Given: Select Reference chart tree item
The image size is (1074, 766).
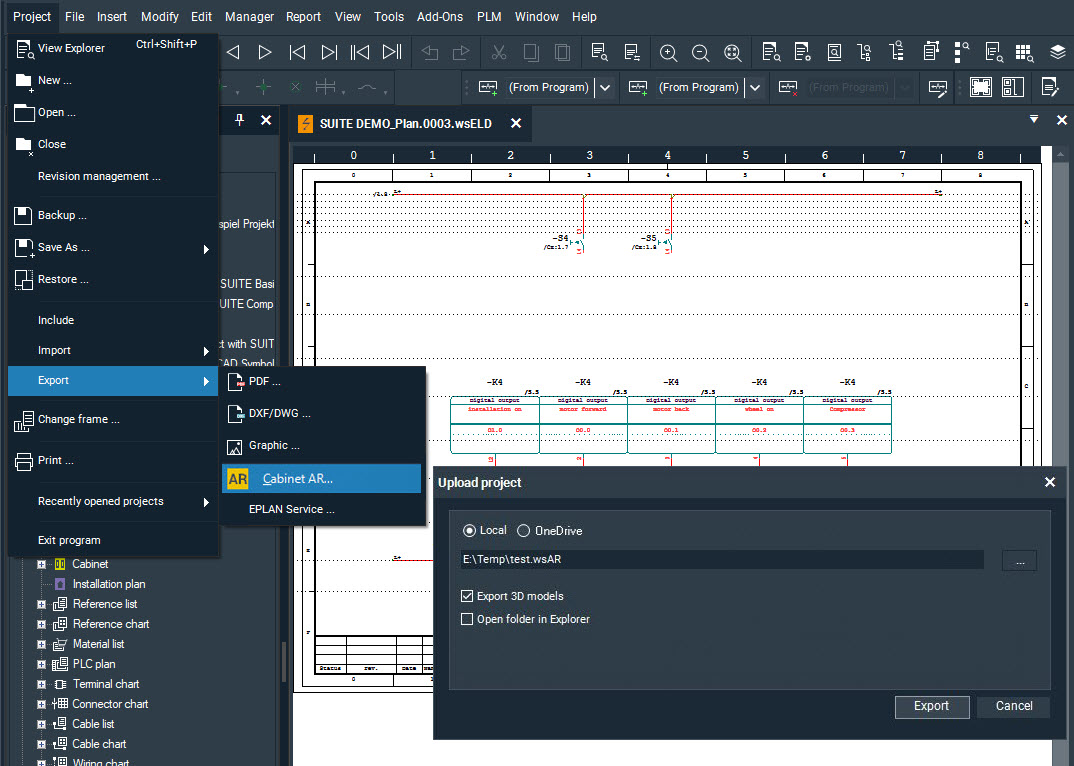Looking at the screenshot, I should (110, 624).
